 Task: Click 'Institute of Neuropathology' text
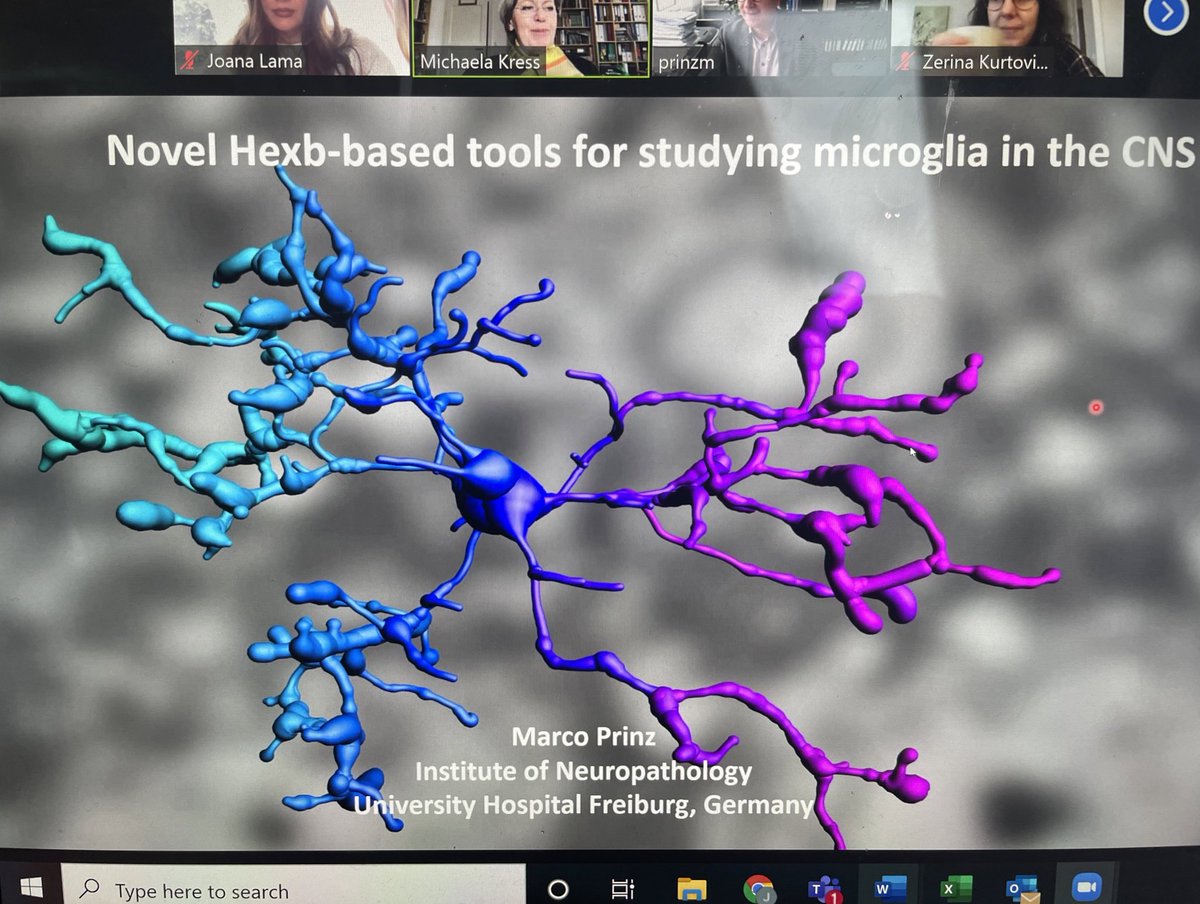(583, 771)
